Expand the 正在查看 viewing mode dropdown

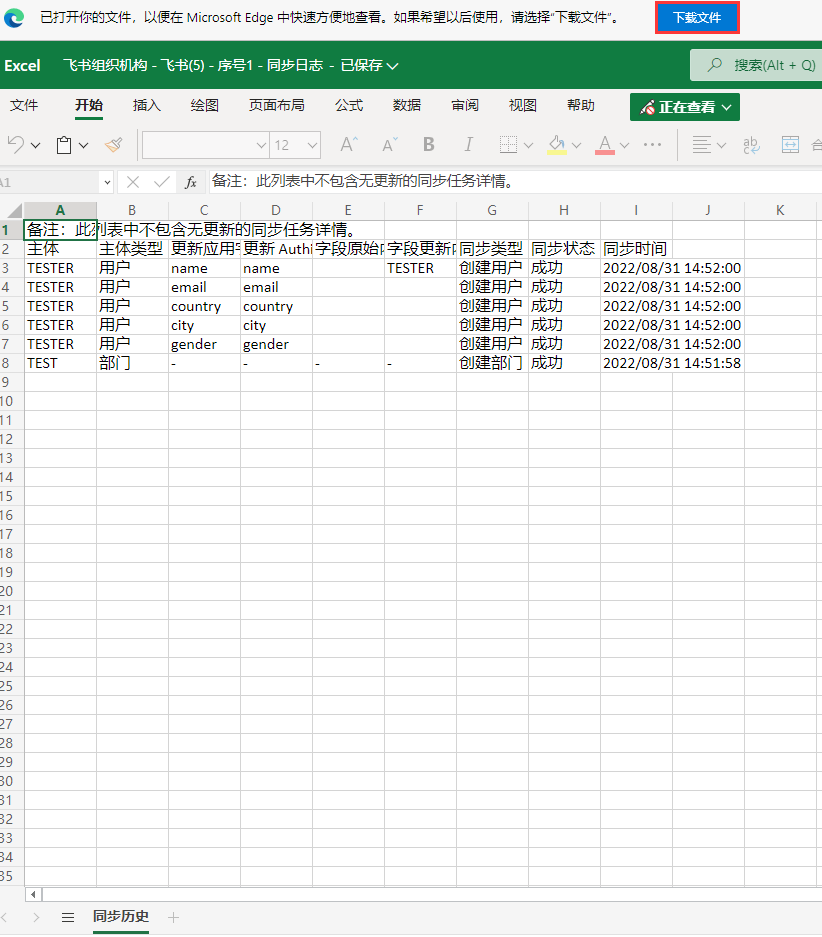pyautogui.click(x=685, y=107)
